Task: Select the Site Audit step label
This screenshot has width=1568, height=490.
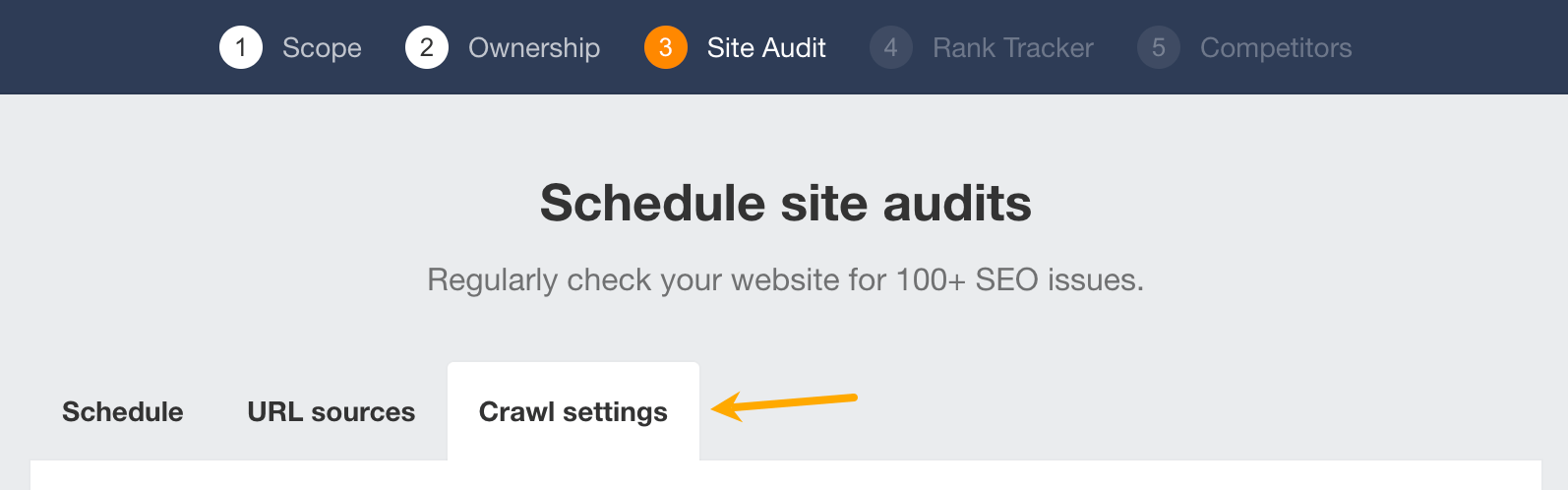Action: pos(766,47)
